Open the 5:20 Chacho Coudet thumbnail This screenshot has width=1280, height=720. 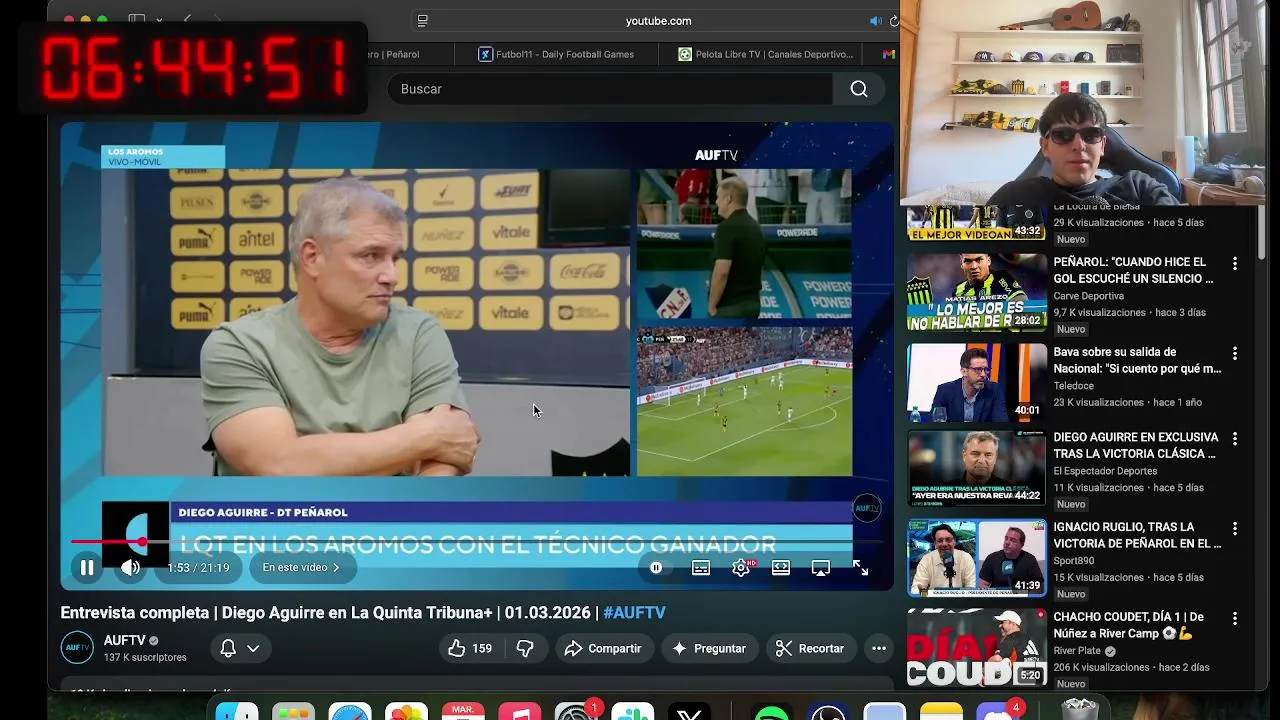(977, 647)
